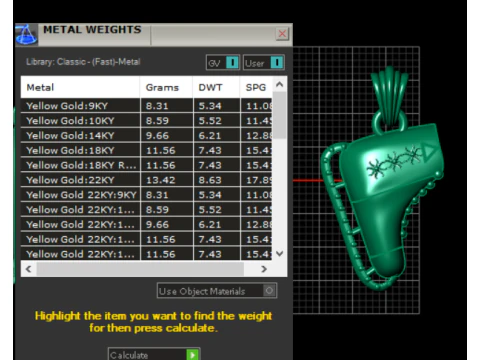Click the DWT column header
The image size is (480, 360).
point(216,87)
